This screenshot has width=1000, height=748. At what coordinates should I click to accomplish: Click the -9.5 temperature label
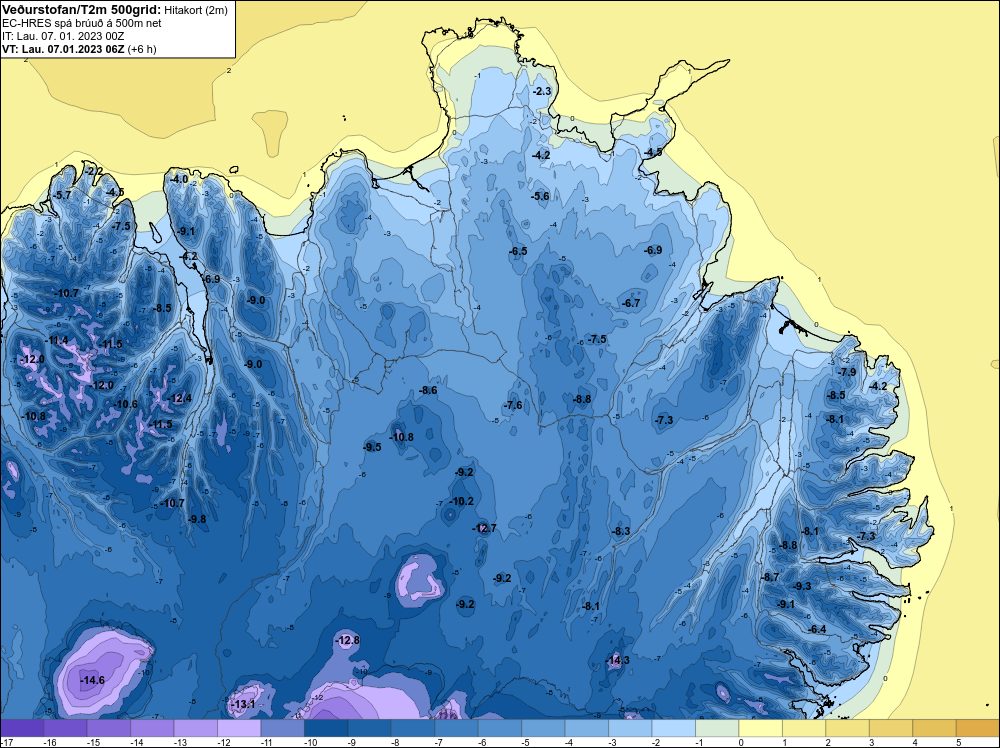pyautogui.click(x=372, y=447)
